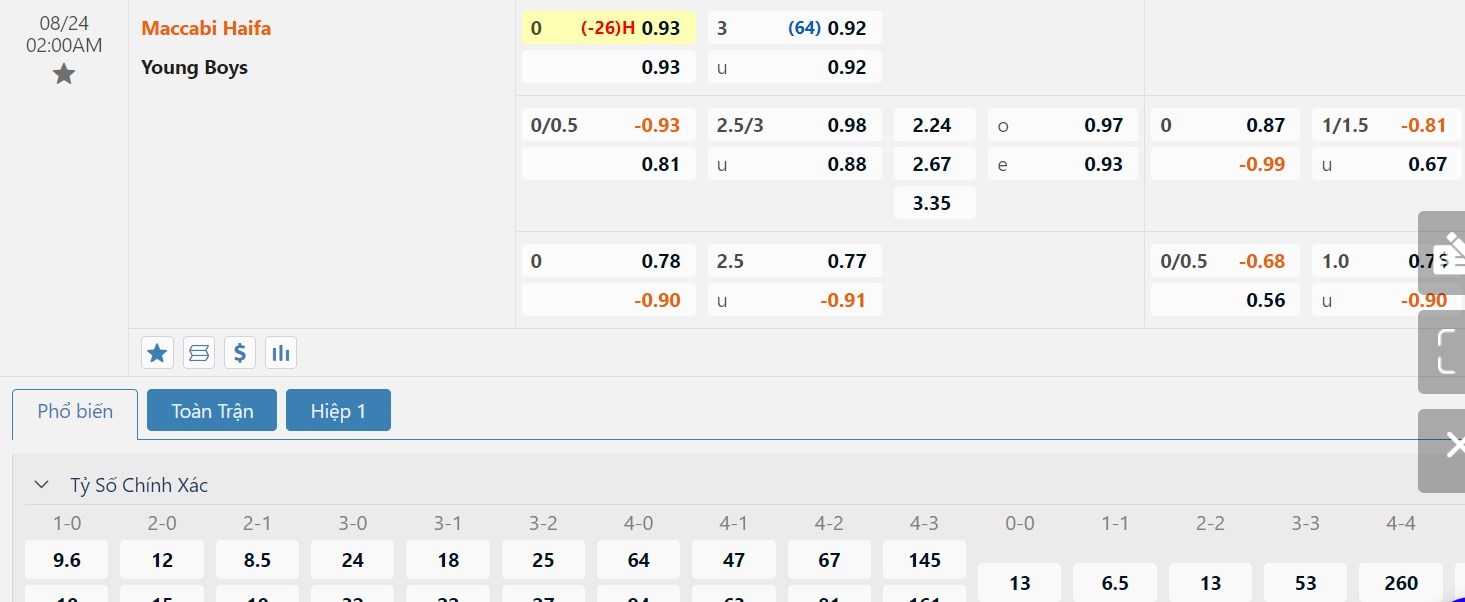The width and height of the screenshot is (1465, 602).
Task: Click the ticket-shaped icon in match toolbar
Action: (199, 352)
